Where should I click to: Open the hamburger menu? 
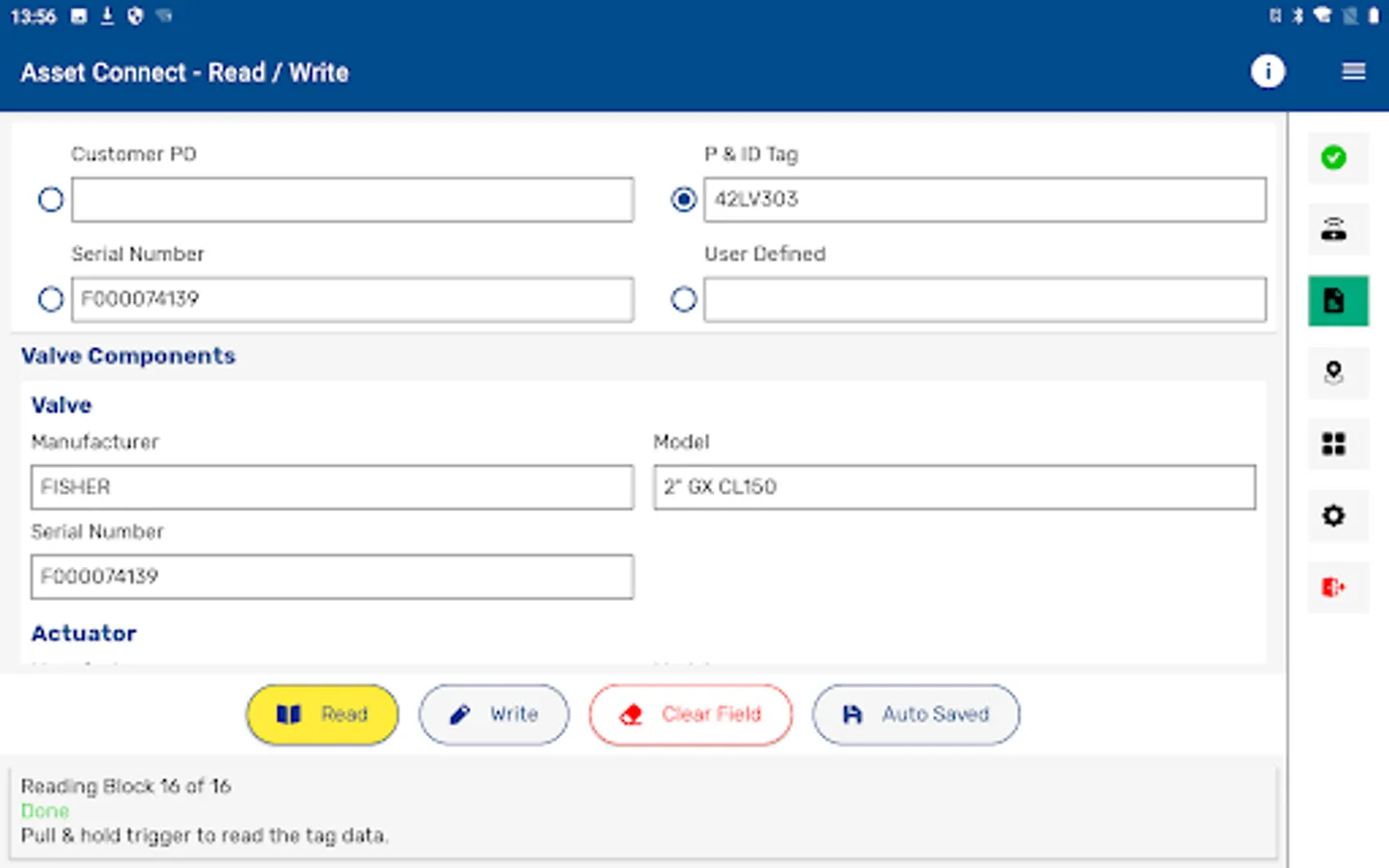click(x=1353, y=71)
